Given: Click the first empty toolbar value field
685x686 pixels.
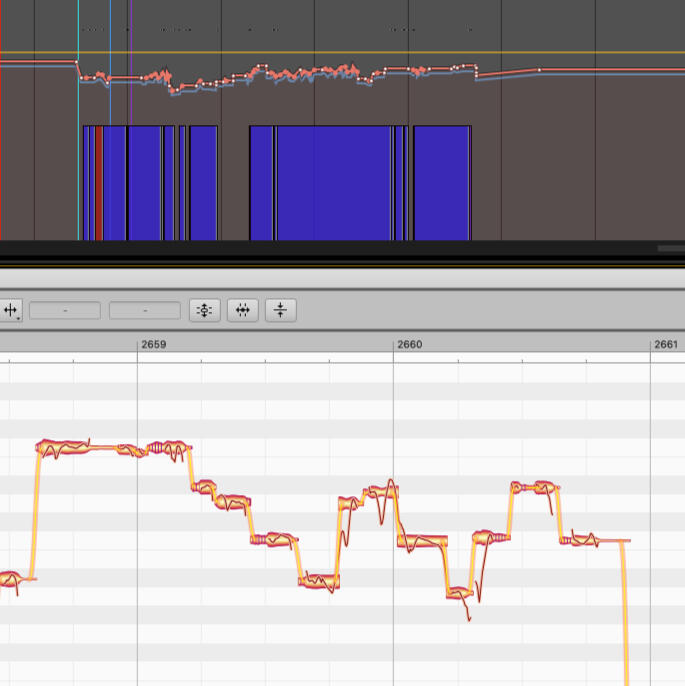Looking at the screenshot, I should pos(65,310).
